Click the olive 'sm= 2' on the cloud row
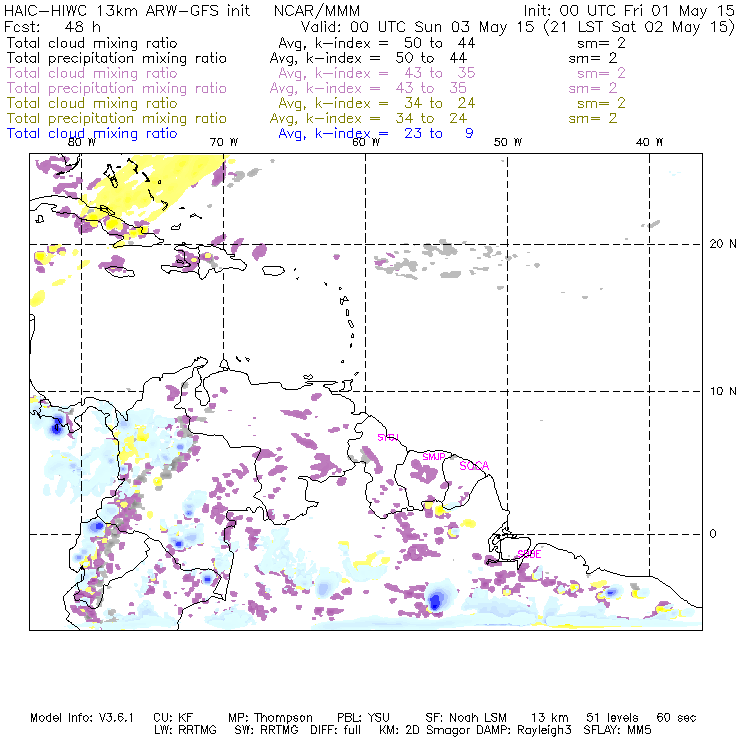The width and height of the screenshot is (740, 740). pyautogui.click(x=601, y=103)
